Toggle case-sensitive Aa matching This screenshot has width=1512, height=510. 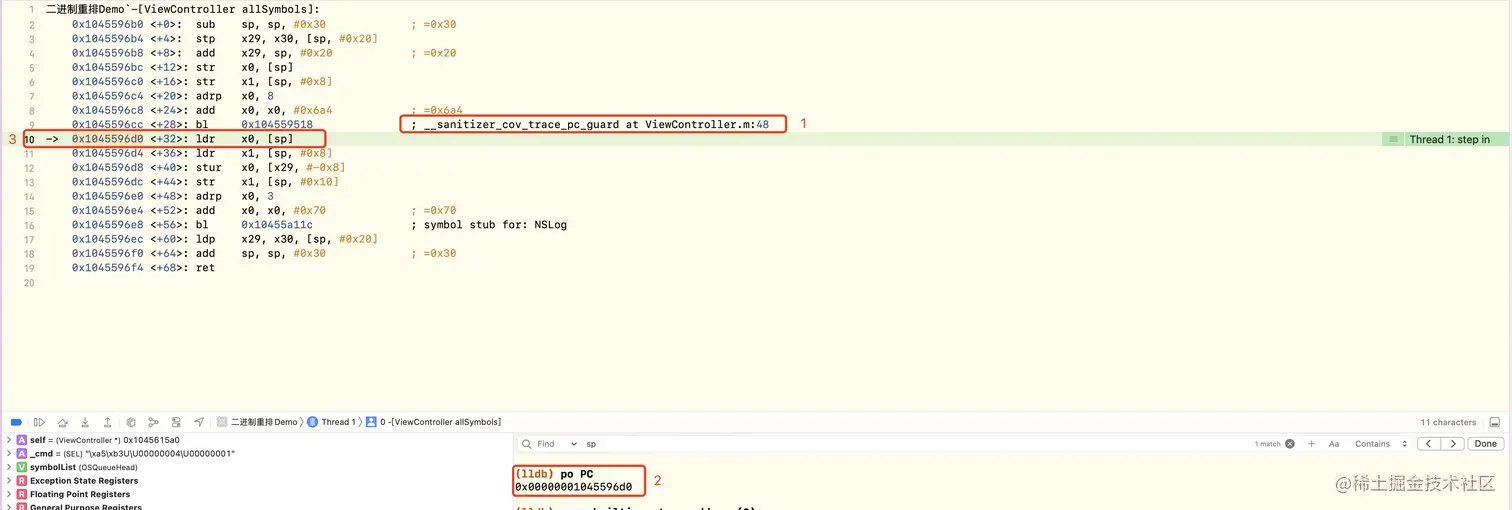(x=1334, y=444)
